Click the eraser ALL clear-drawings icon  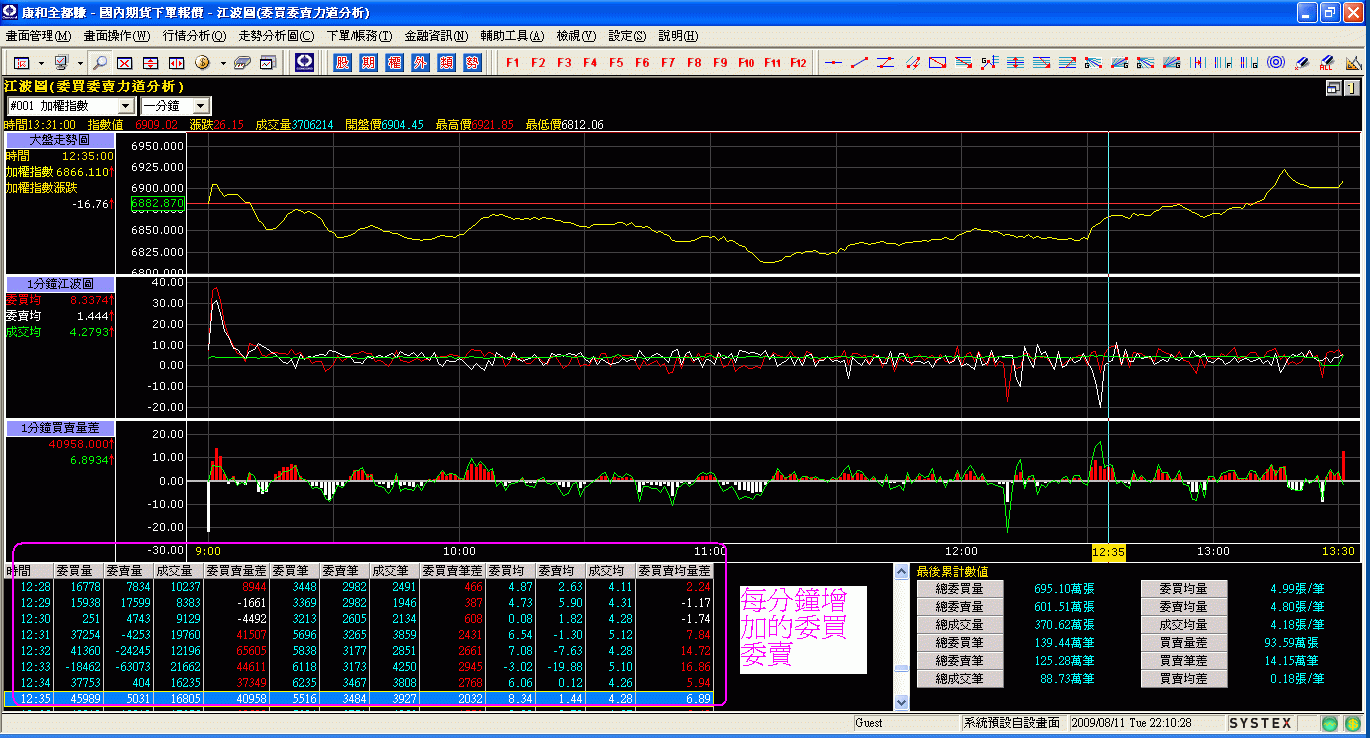point(1328,63)
